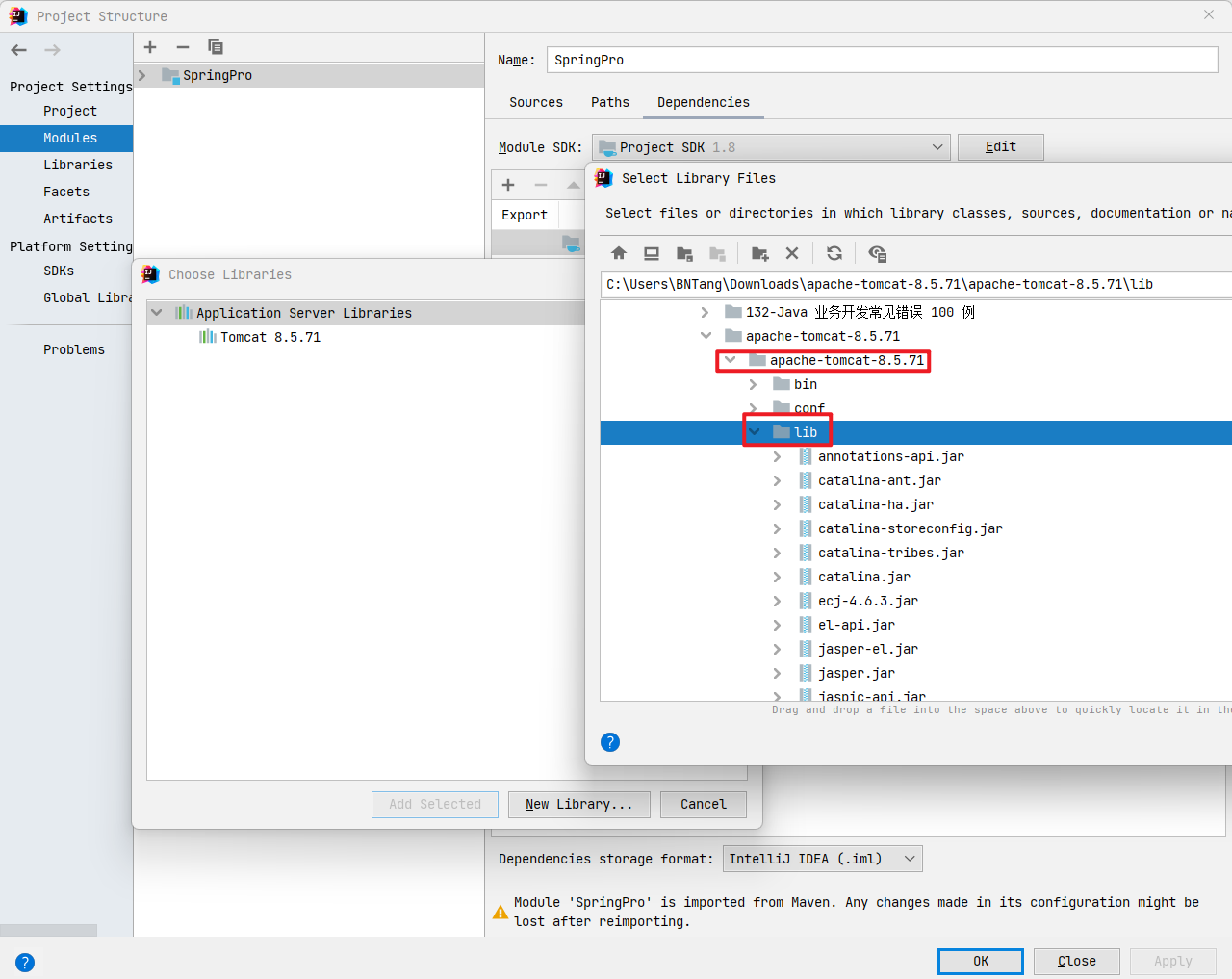Image resolution: width=1232 pixels, height=979 pixels.
Task: Expand catalina-ant.jar node
Action: click(x=777, y=480)
